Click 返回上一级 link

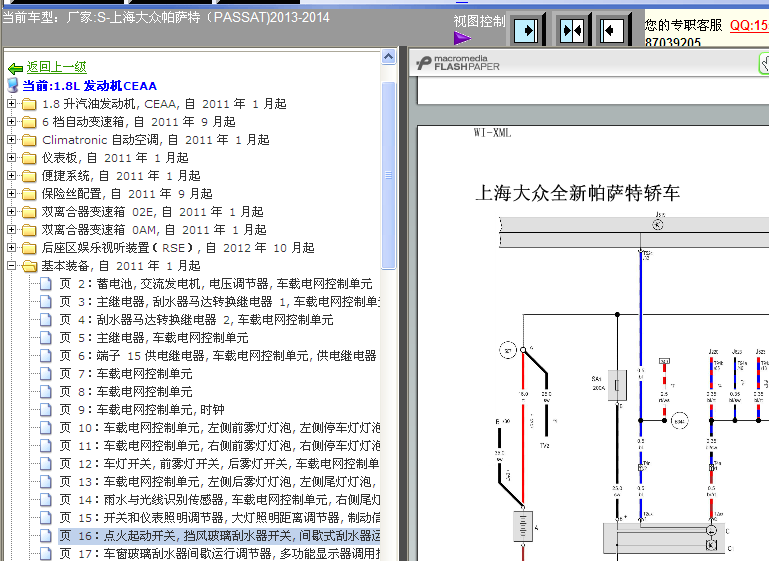pos(56,67)
